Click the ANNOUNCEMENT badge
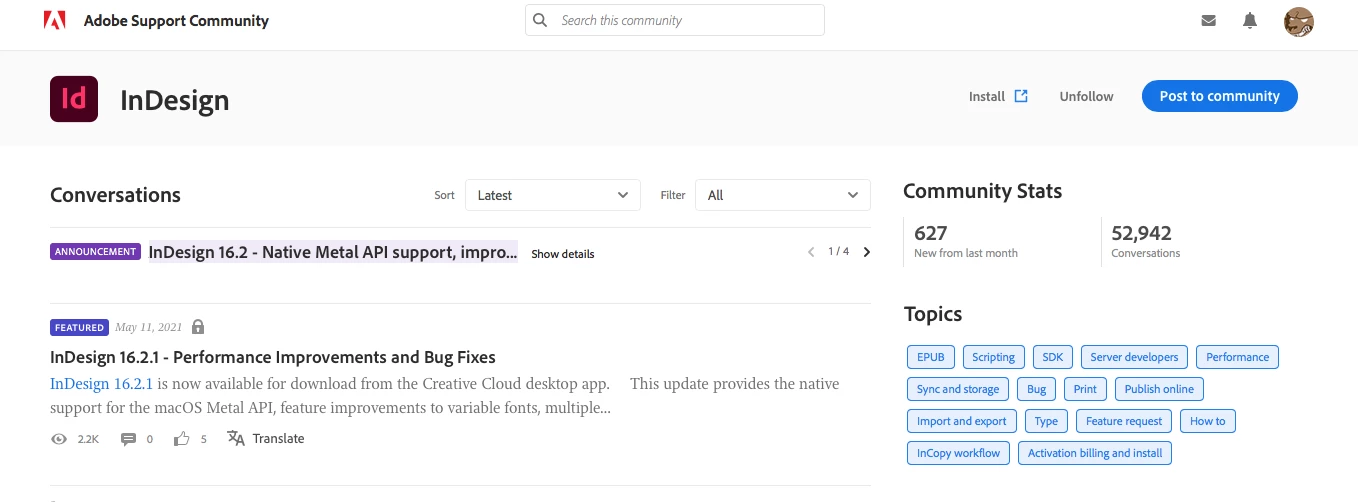The width and height of the screenshot is (1358, 502). [x=96, y=252]
